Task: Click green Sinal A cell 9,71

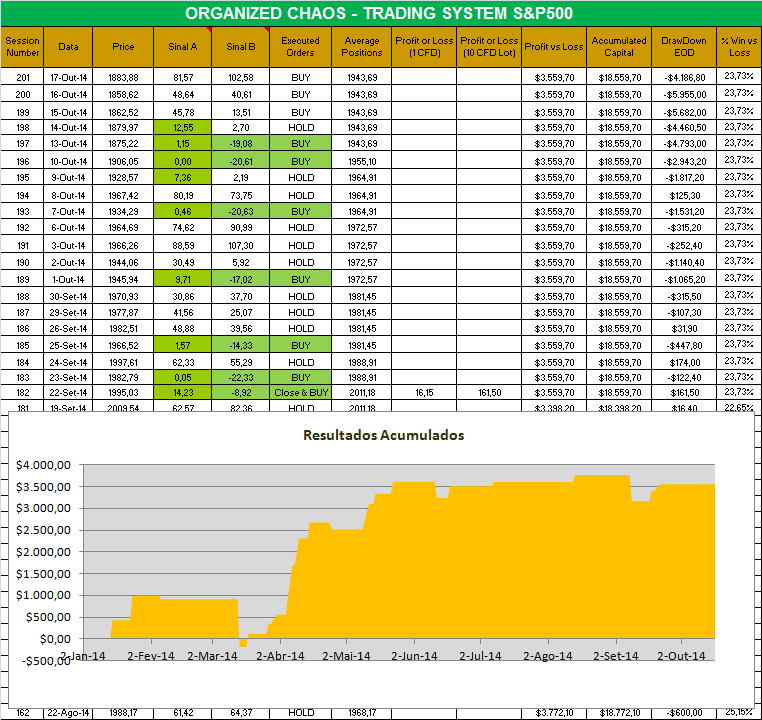Action: [183, 279]
